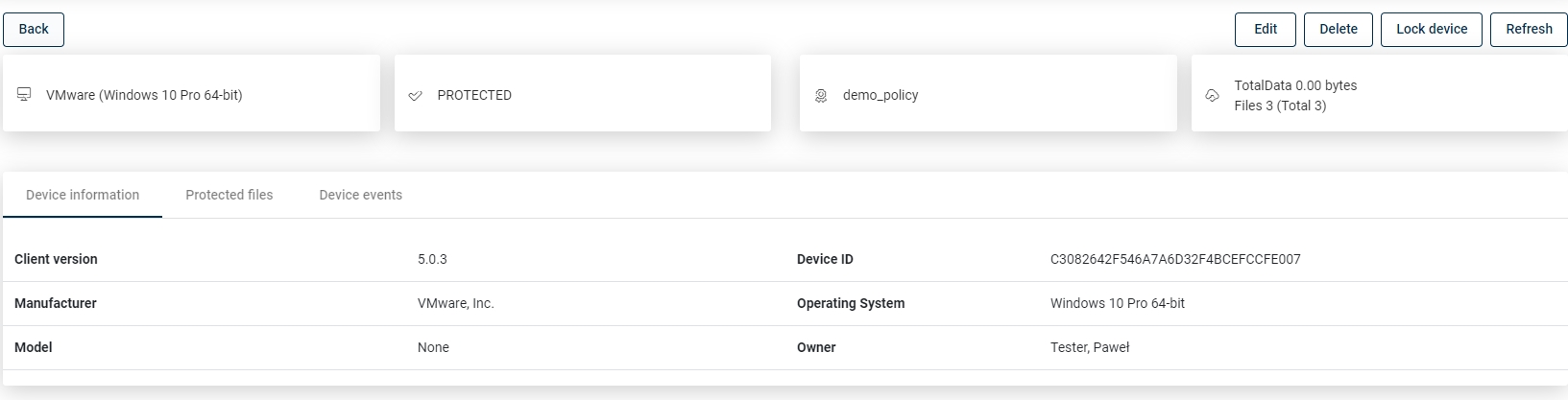Click the Files 3 (Total 3) text
1568x400 pixels.
coord(1280,106)
